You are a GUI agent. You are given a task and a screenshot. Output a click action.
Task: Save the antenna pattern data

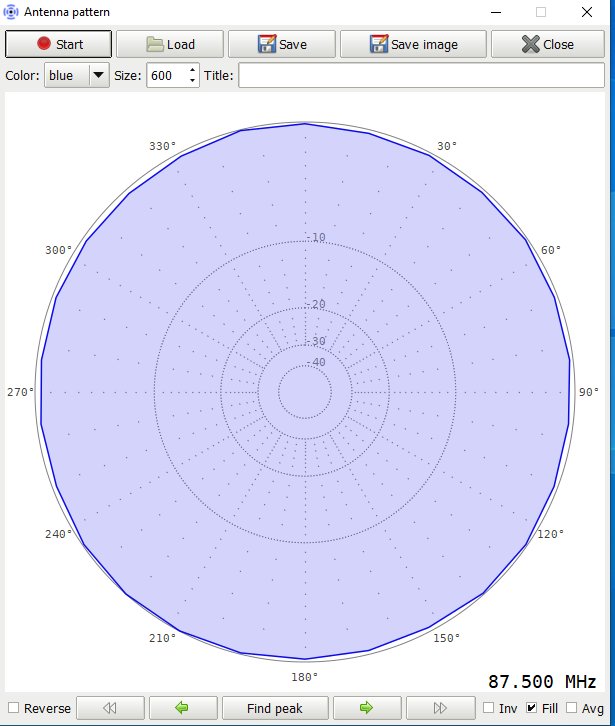(x=282, y=44)
